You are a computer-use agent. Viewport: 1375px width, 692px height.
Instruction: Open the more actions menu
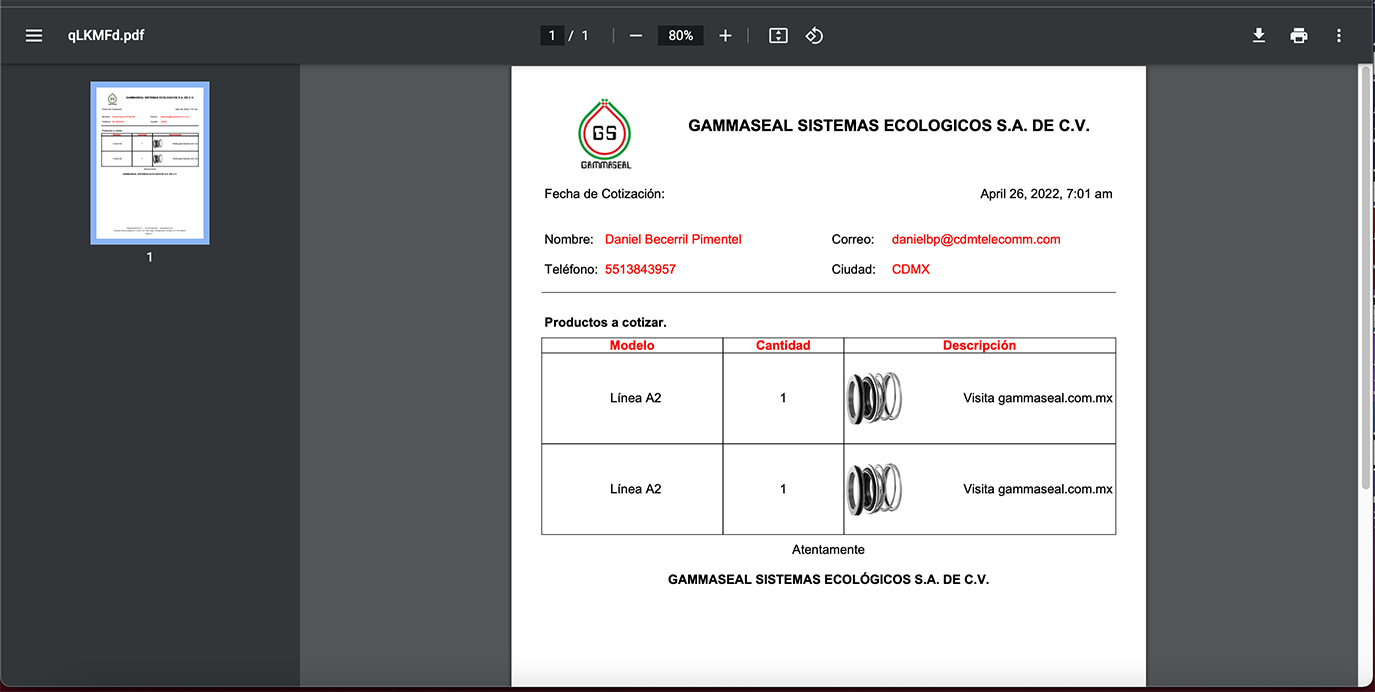coord(1339,36)
